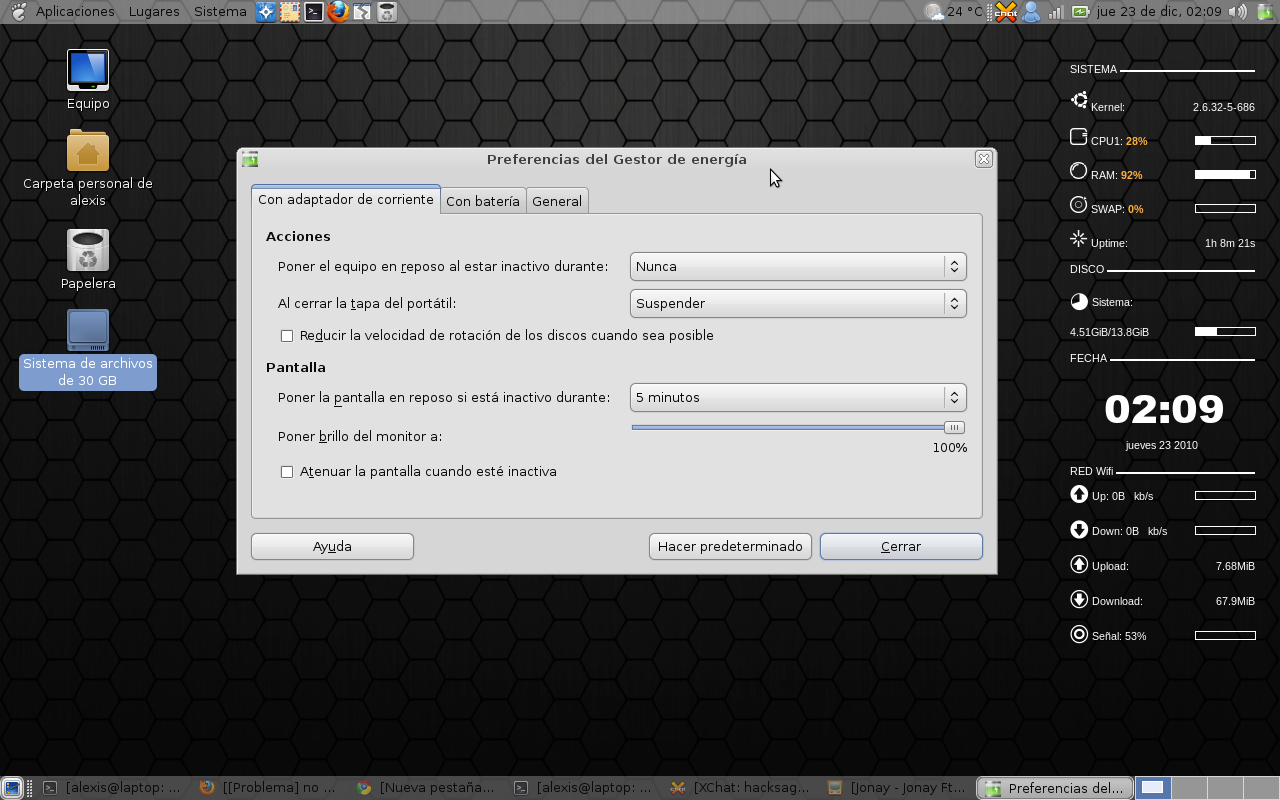Click the show desktop button in bottom panel
The image size is (1280, 800).
coord(13,788)
